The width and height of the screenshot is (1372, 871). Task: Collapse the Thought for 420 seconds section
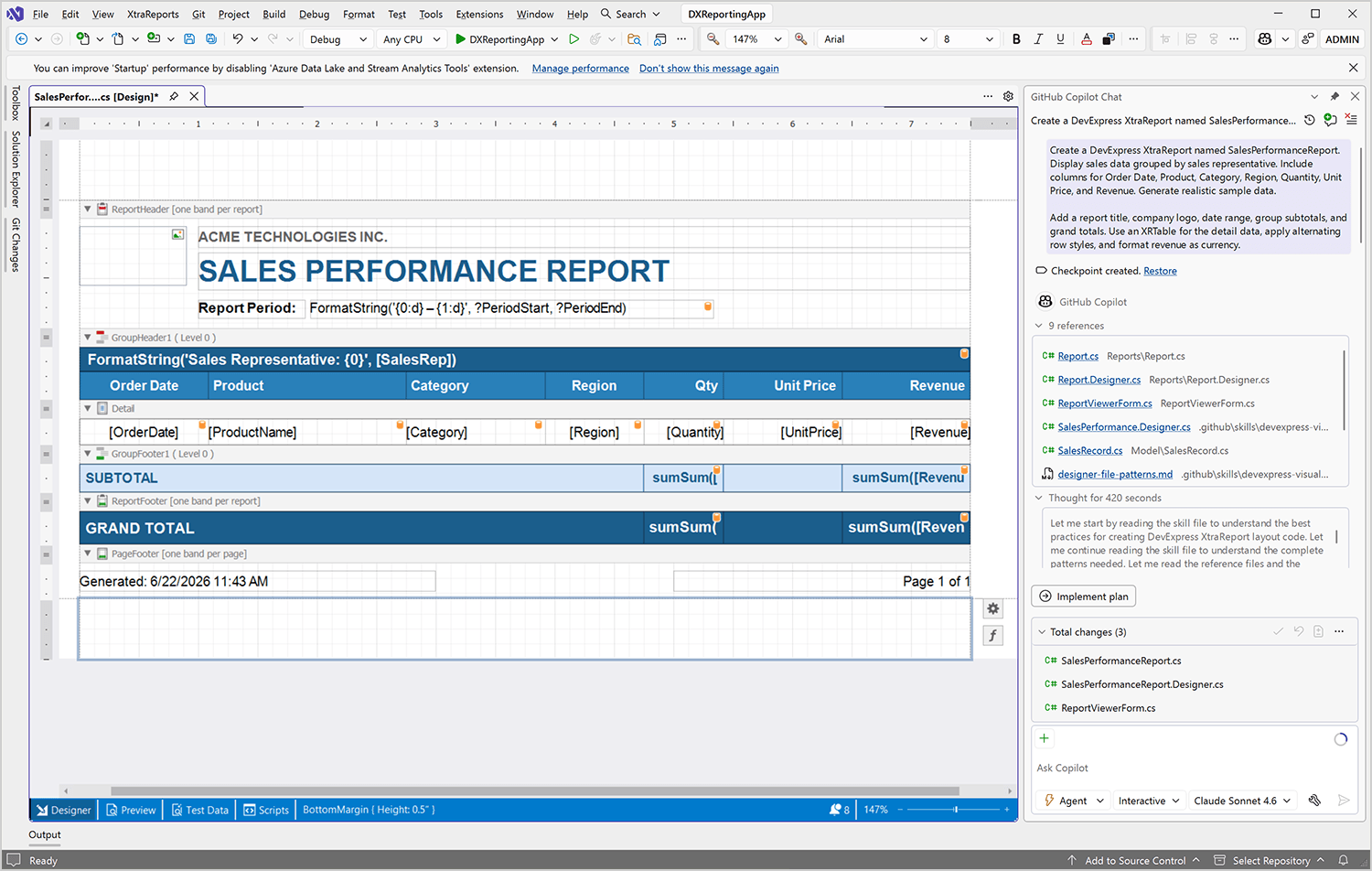pyautogui.click(x=1039, y=498)
